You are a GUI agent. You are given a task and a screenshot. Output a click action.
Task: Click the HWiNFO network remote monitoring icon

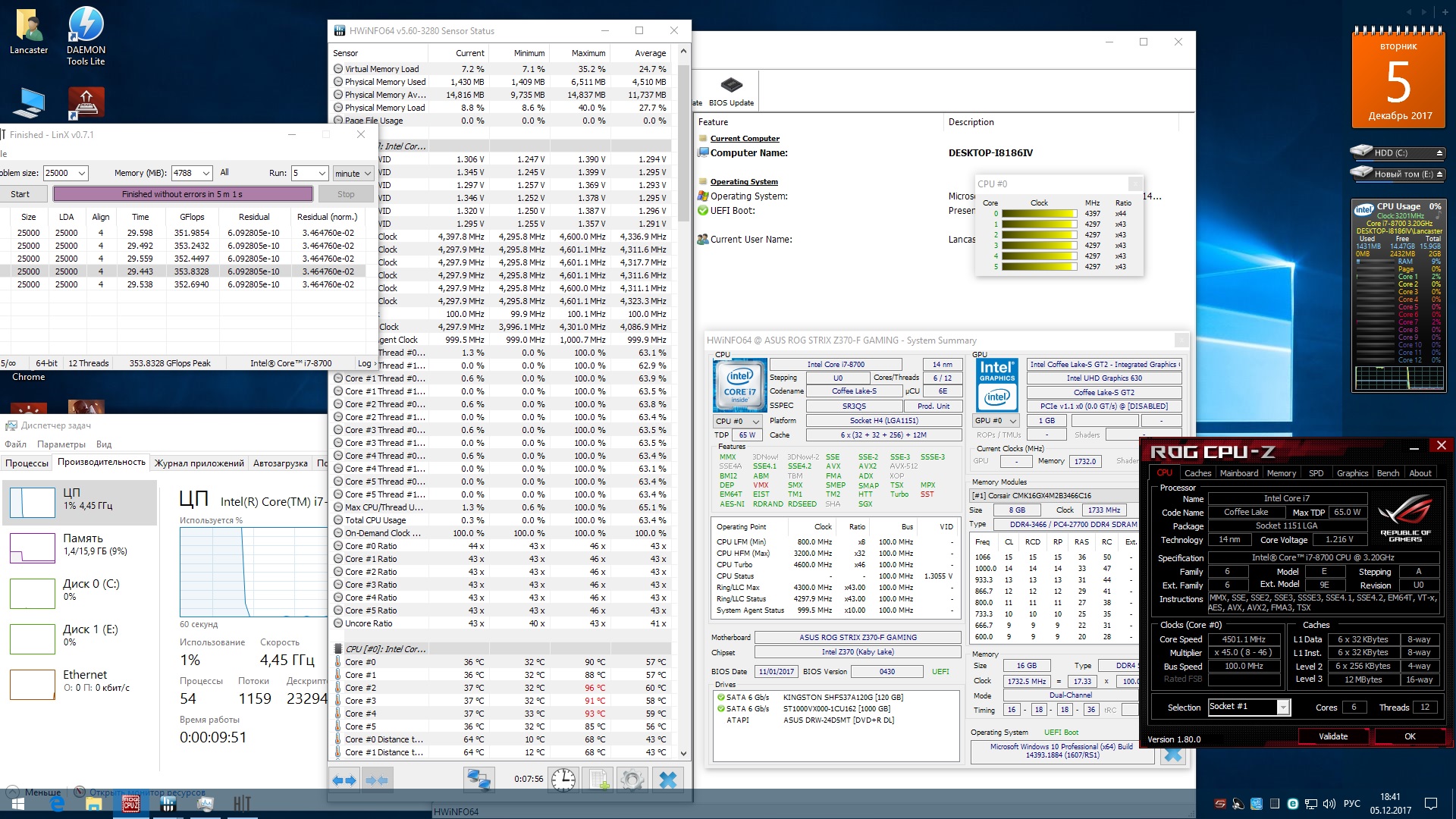479,780
